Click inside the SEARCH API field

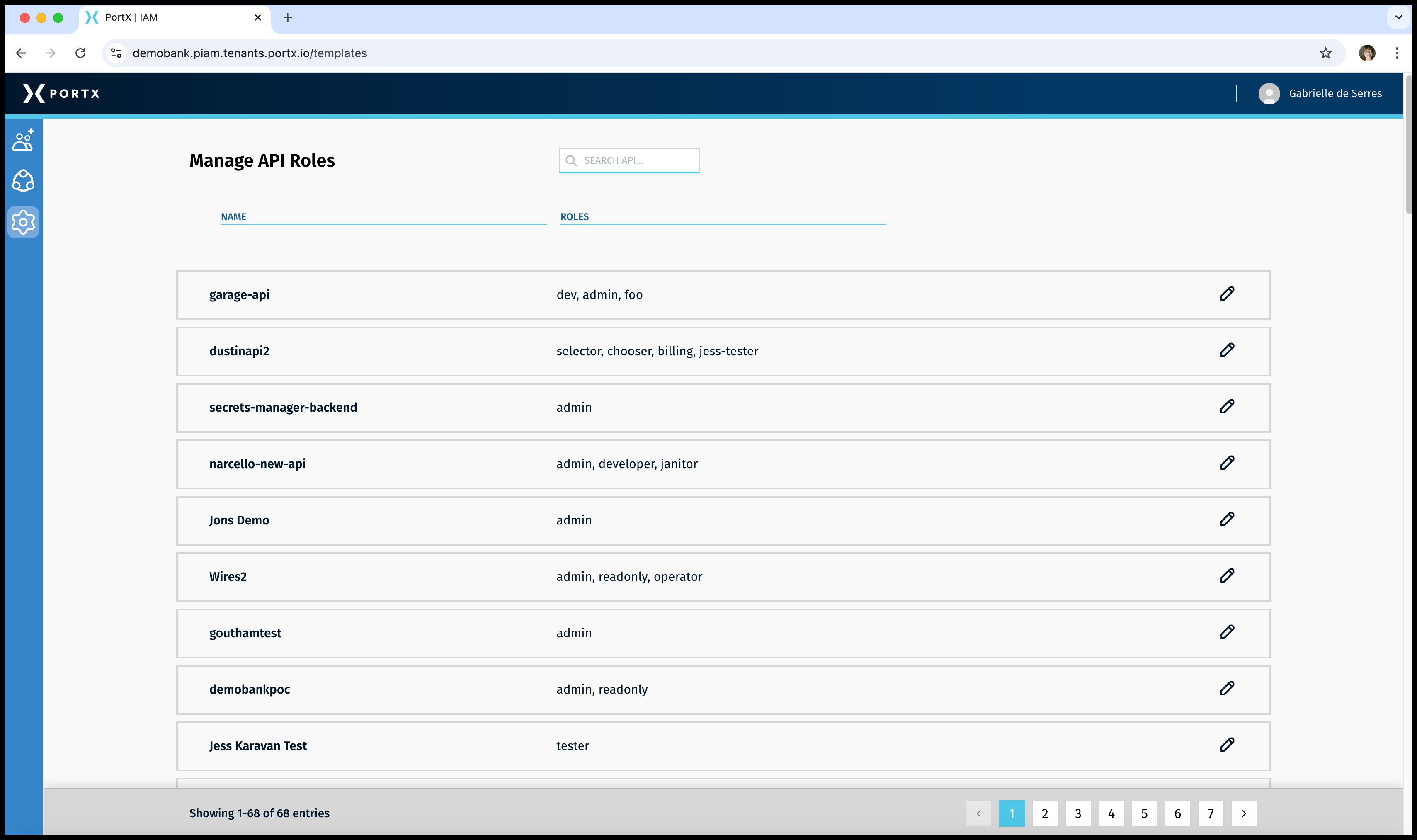coord(628,160)
